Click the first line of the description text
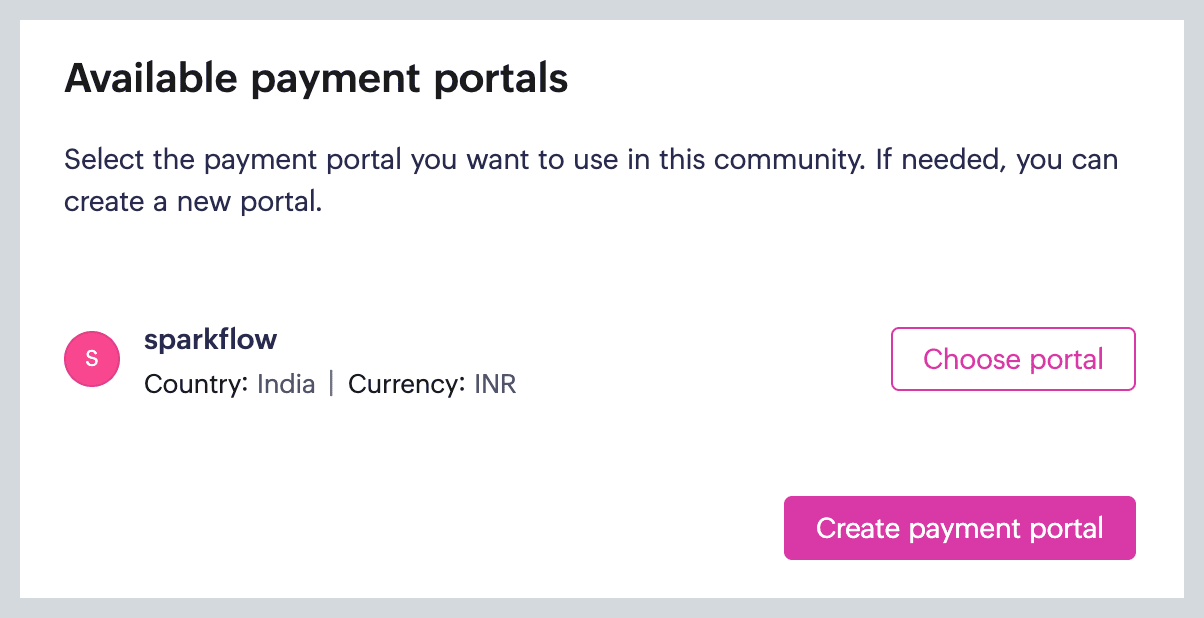Image resolution: width=1204 pixels, height=618 pixels. click(x=590, y=160)
